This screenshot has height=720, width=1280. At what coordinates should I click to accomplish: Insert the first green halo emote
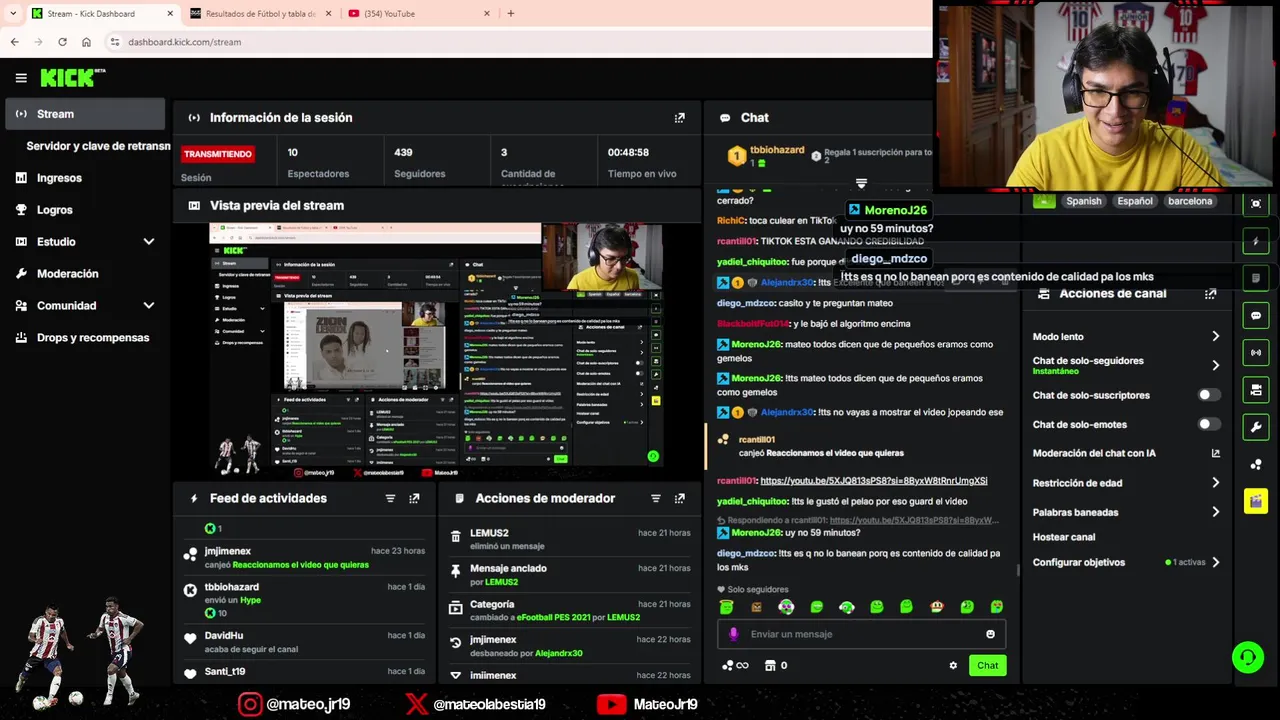[727, 607]
